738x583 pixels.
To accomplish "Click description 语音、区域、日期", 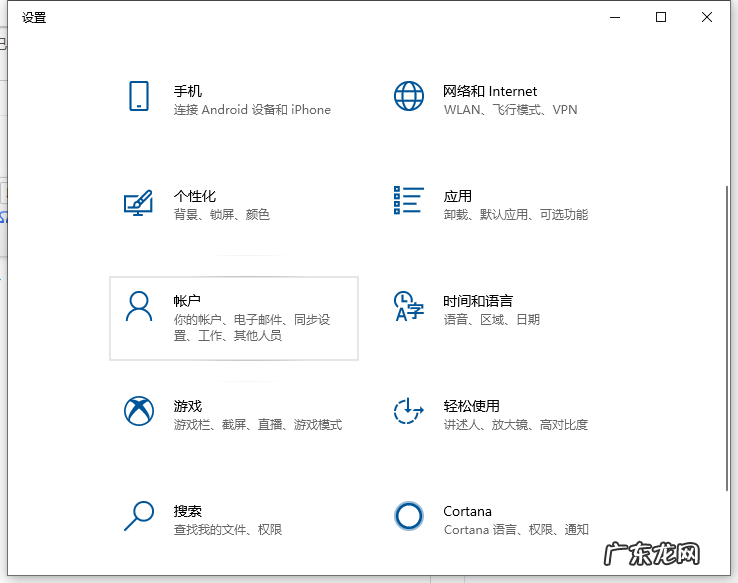I will click(x=491, y=319).
